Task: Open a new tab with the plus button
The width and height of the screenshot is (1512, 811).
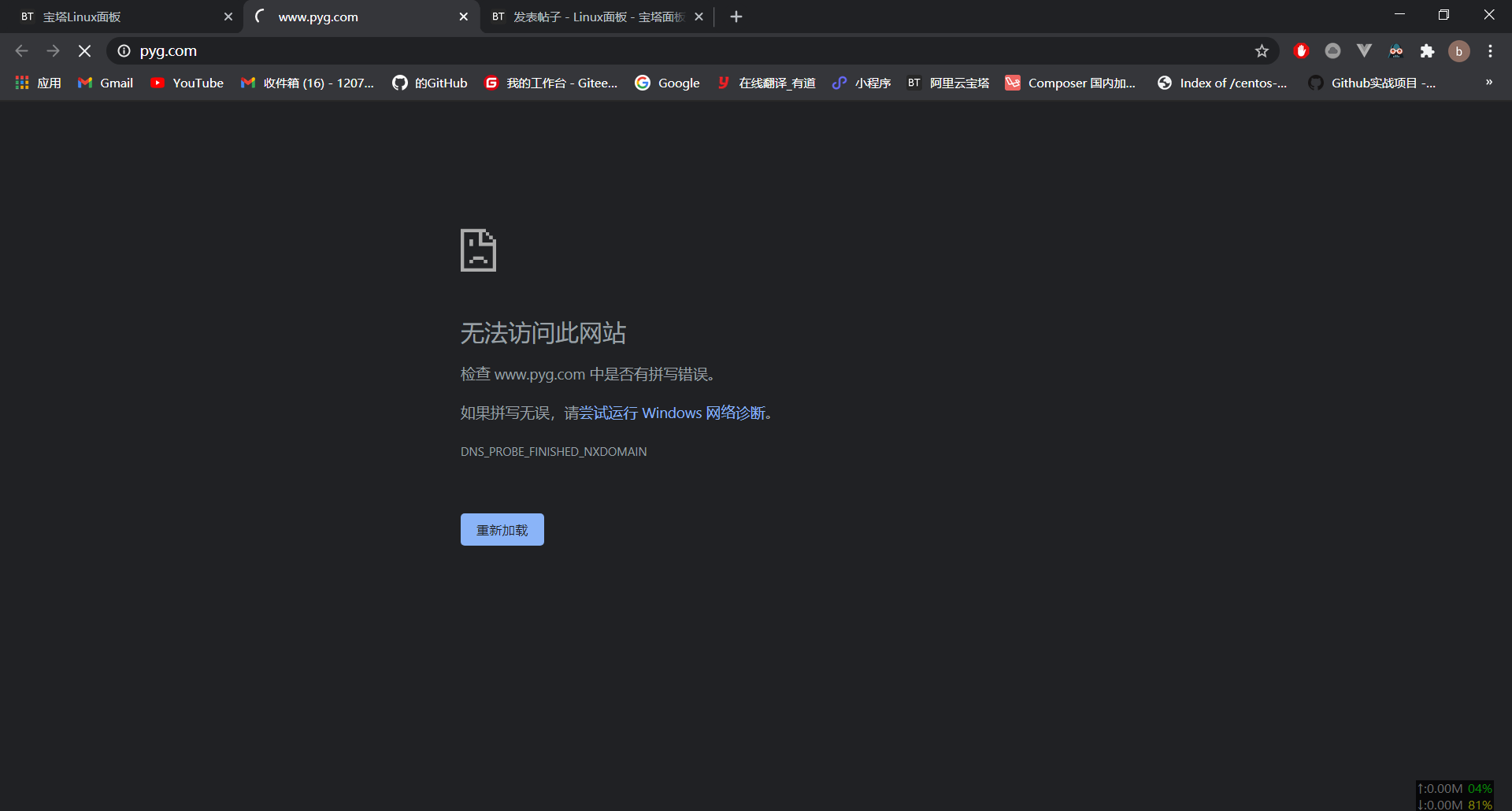Action: click(x=736, y=17)
